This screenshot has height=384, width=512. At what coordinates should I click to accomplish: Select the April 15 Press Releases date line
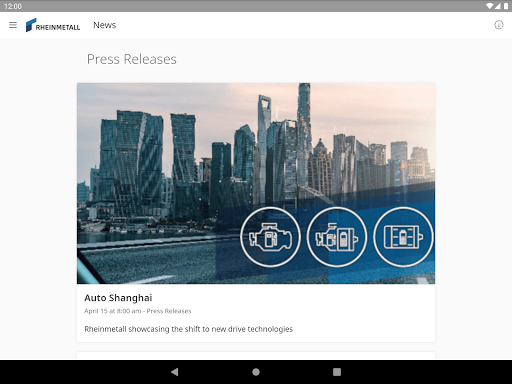[138, 311]
